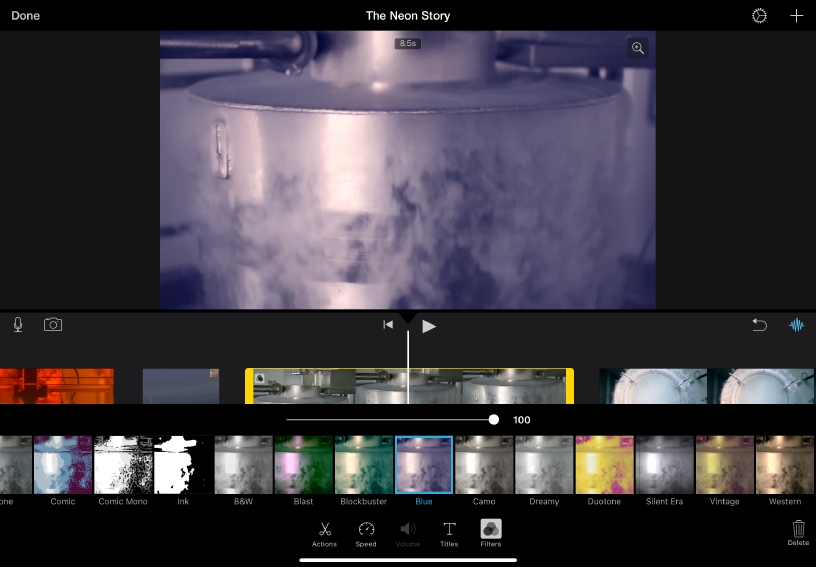Skip to the beginning of clip
The image size is (816, 567).
click(x=388, y=325)
